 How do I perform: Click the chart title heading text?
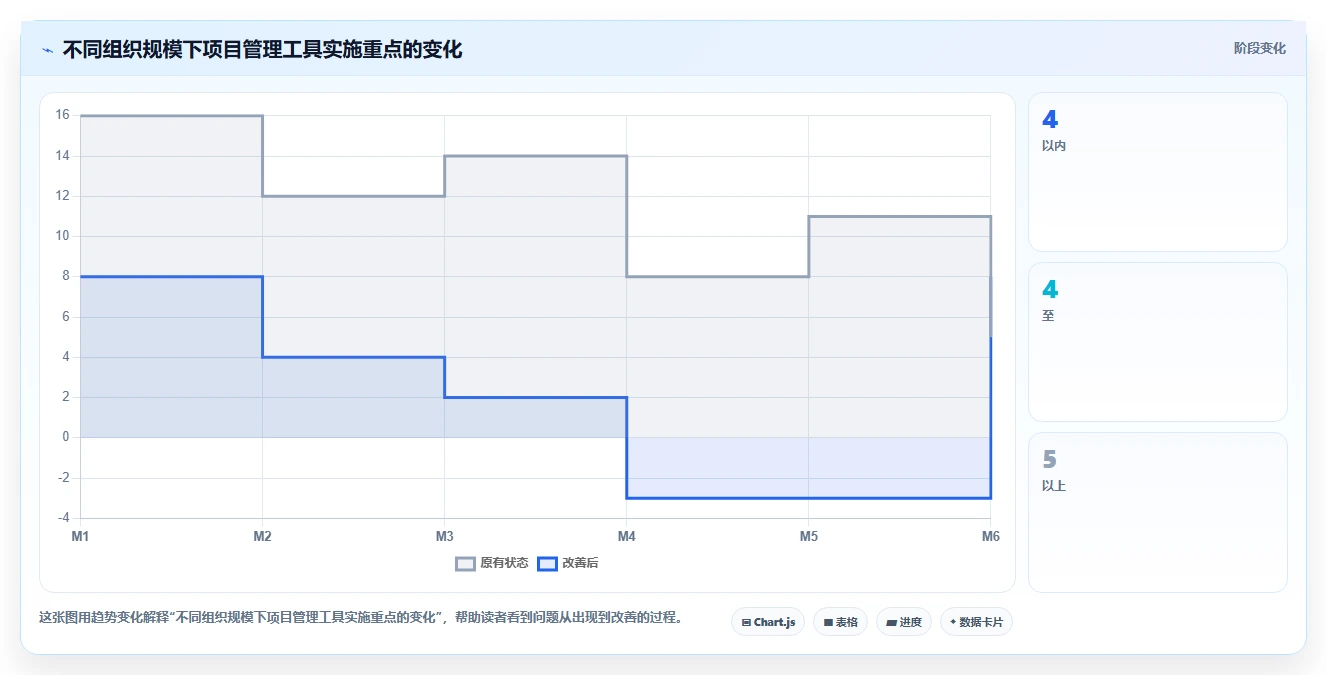click(262, 50)
